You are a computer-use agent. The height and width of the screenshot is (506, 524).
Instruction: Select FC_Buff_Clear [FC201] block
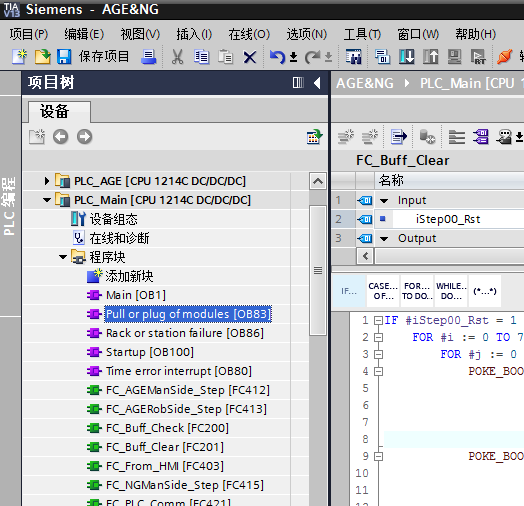(165, 447)
